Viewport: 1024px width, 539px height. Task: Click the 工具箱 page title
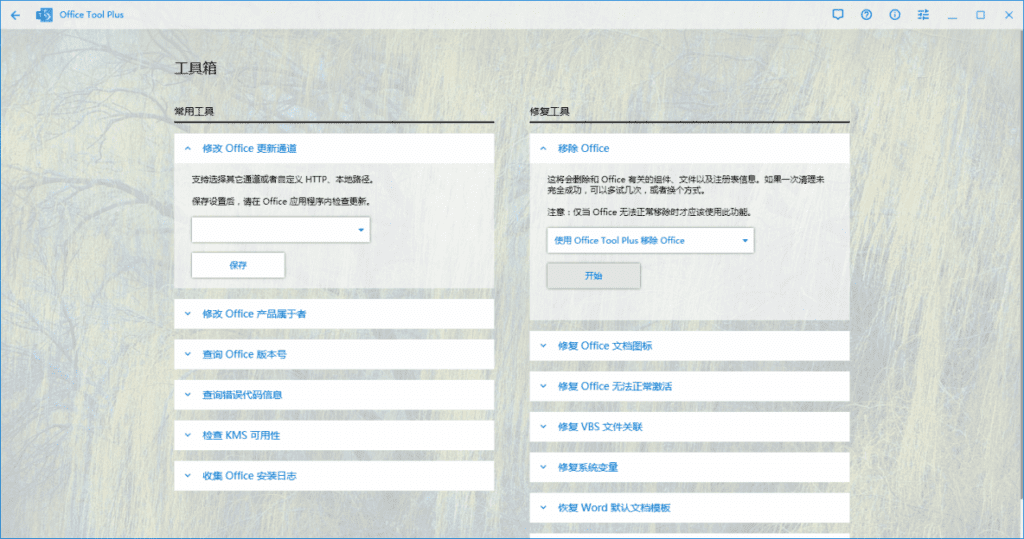coord(195,68)
